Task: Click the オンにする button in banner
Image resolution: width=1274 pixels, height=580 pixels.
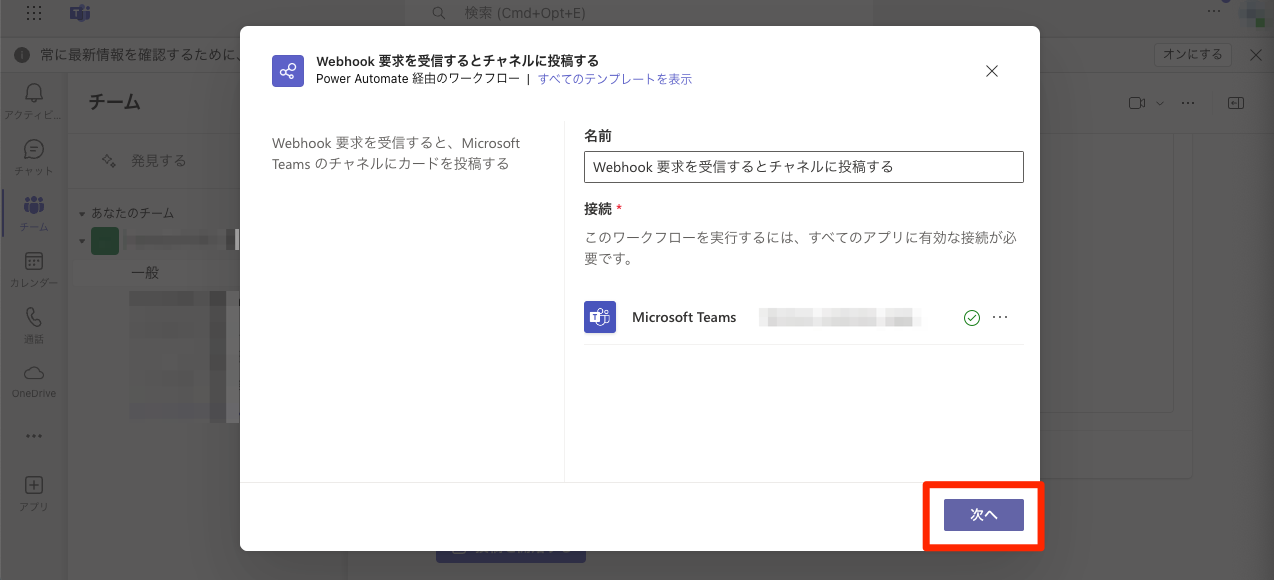Action: 1192,55
